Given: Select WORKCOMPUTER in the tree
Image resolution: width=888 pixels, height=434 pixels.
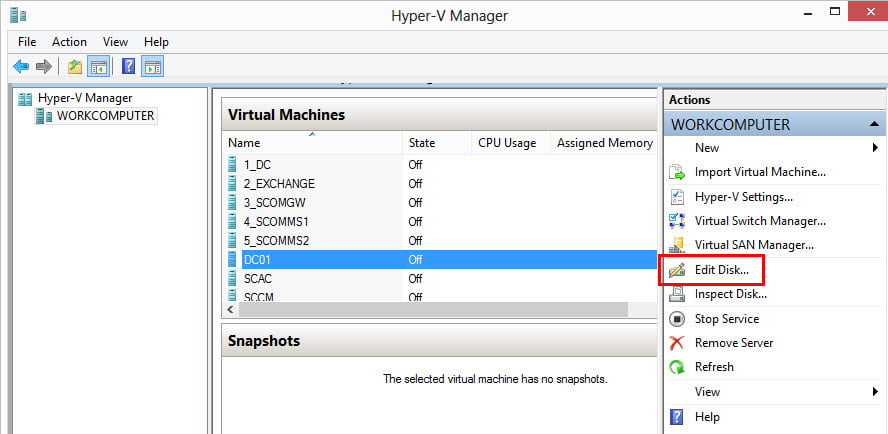Looking at the screenshot, I should (105, 116).
